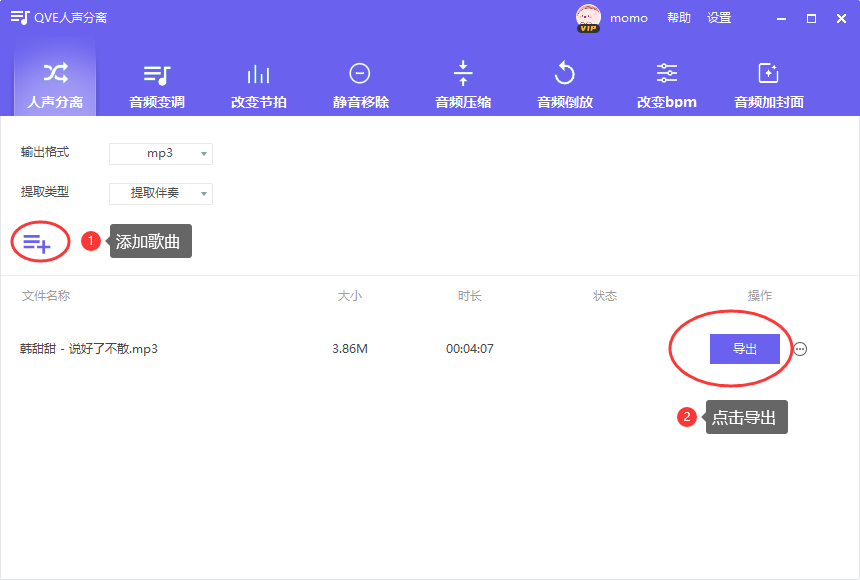The image size is (860, 580).
Task: Click the 添加歌曲 add song icon
Action: click(x=40, y=241)
